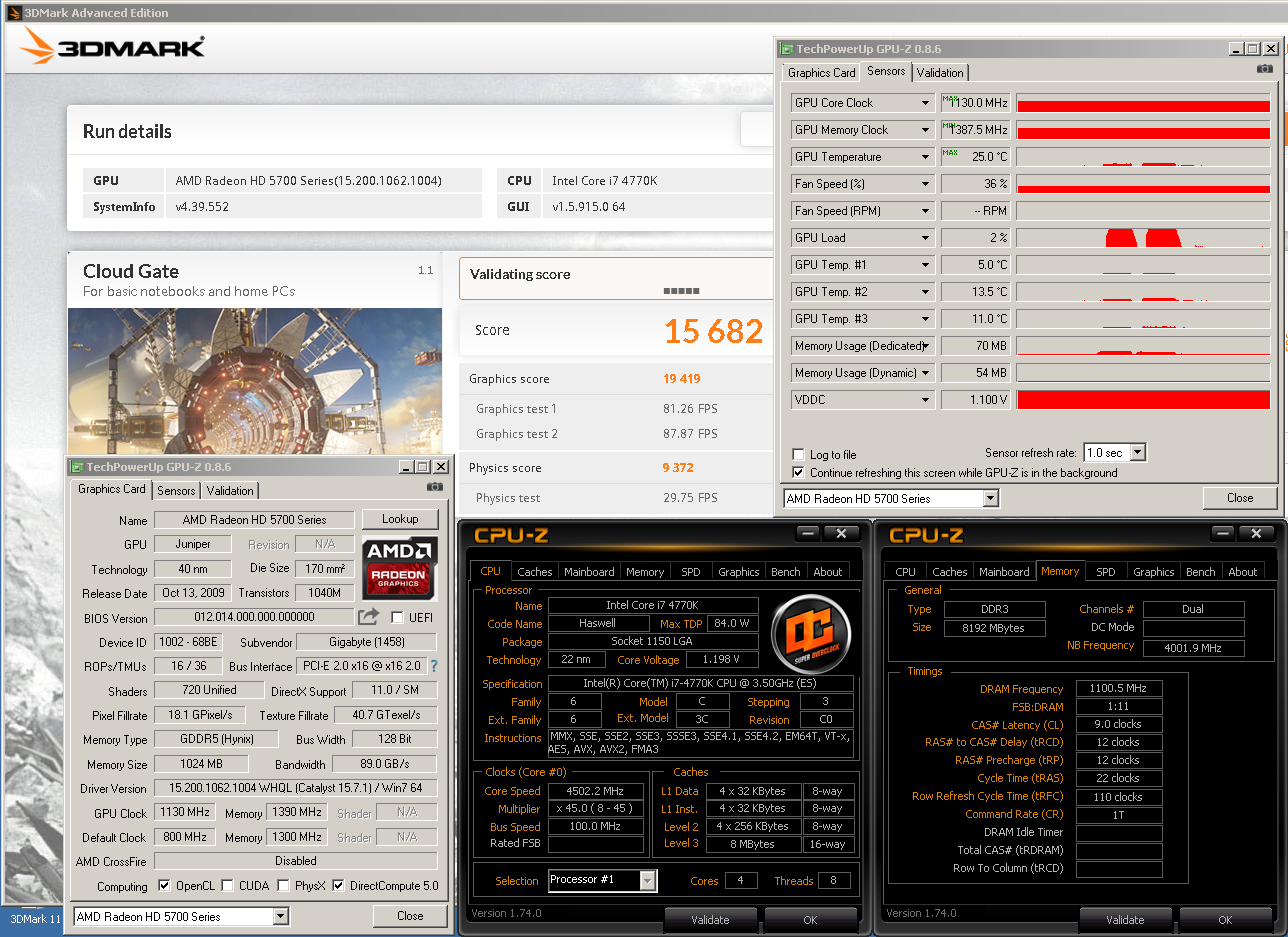Toggle the DirectCompute 5.0 checkbox
1288x937 pixels.
(338, 886)
